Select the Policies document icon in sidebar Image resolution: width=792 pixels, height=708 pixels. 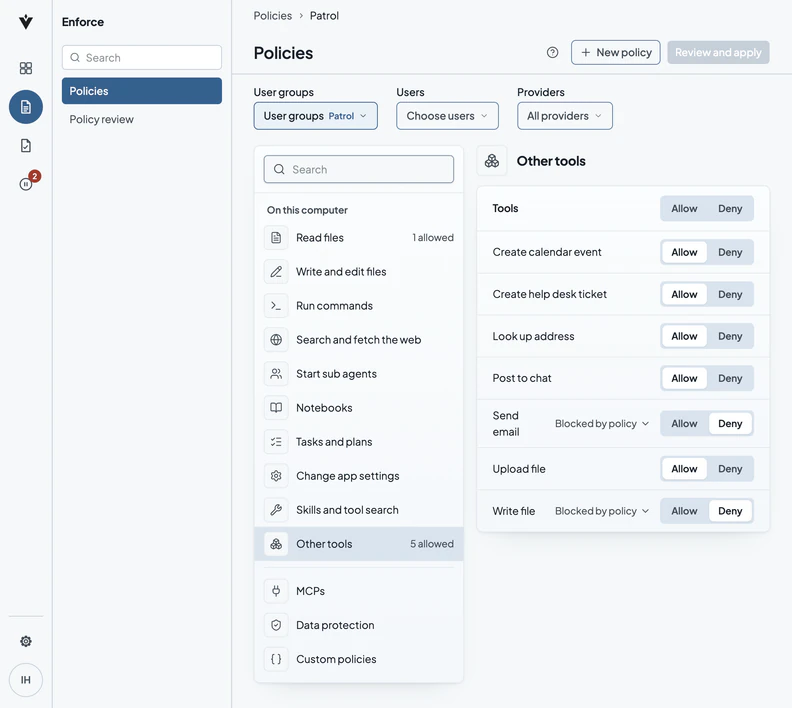26,107
